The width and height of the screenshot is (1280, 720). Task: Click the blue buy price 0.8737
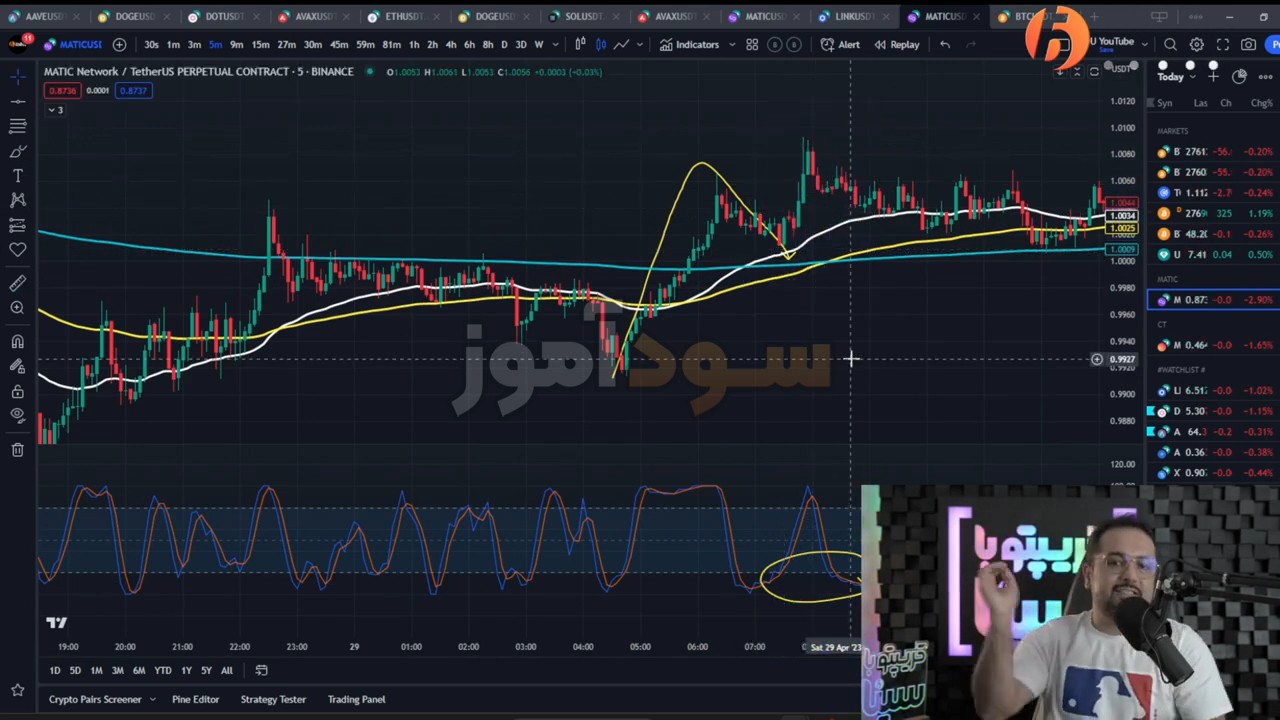133,90
